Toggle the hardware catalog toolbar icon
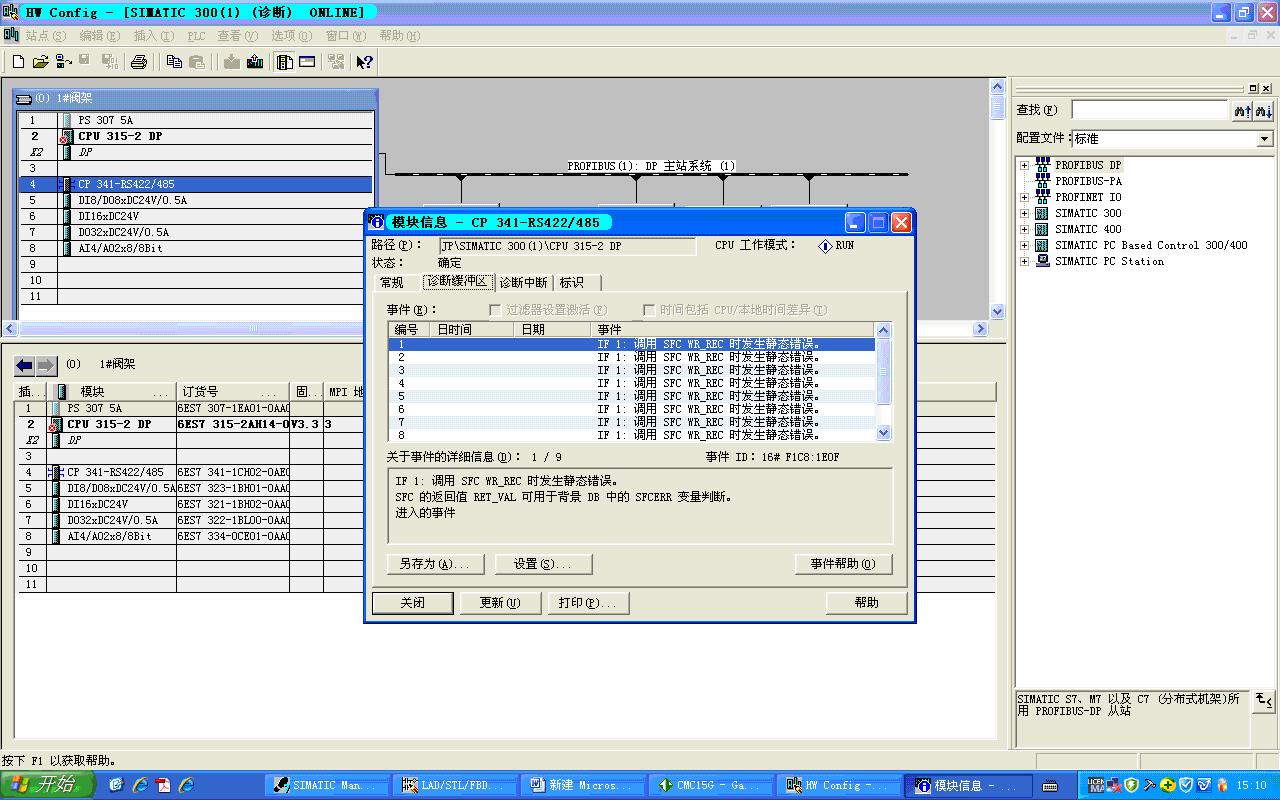 [x=285, y=62]
